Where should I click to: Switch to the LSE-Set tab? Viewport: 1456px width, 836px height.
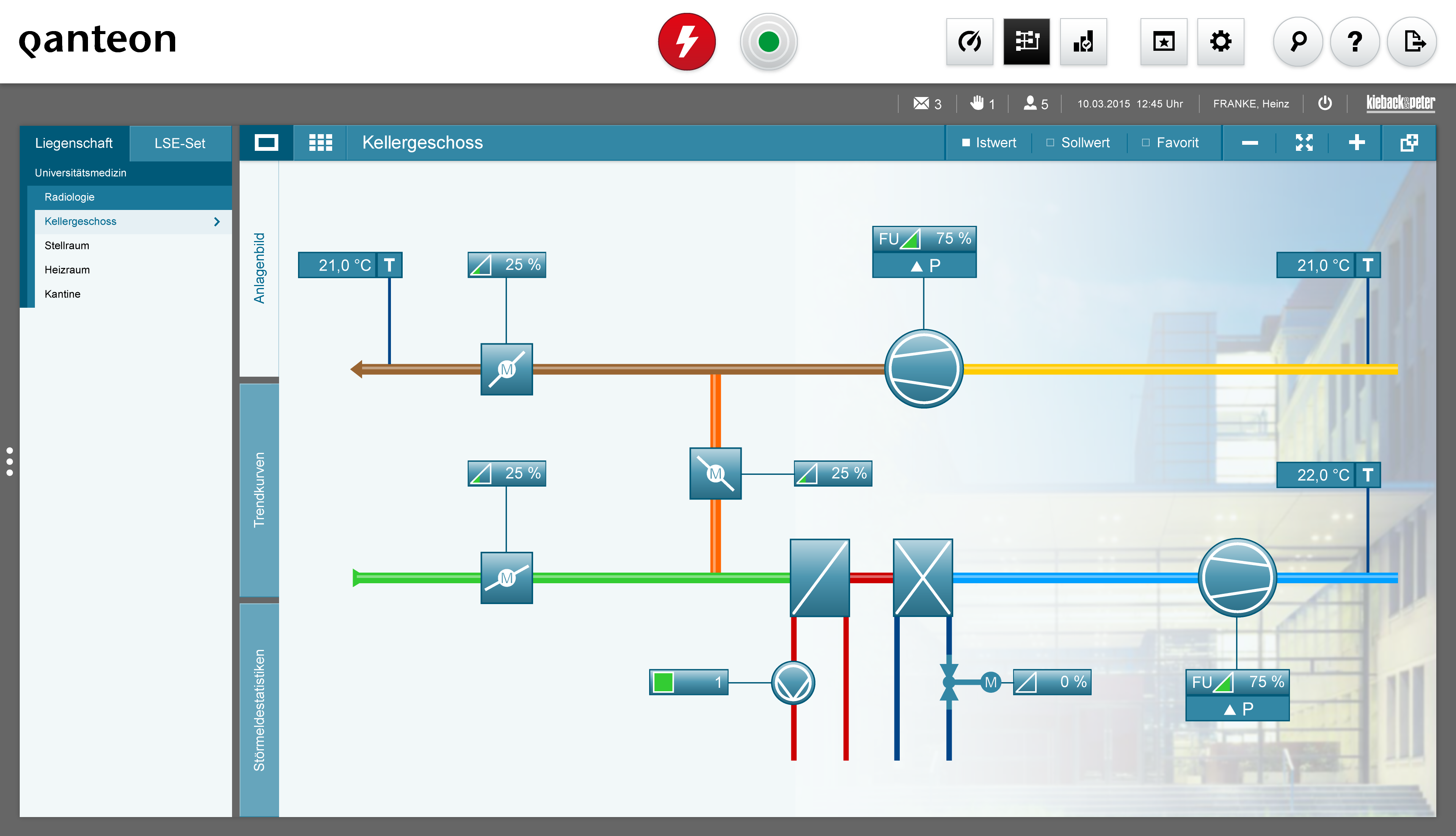(180, 143)
